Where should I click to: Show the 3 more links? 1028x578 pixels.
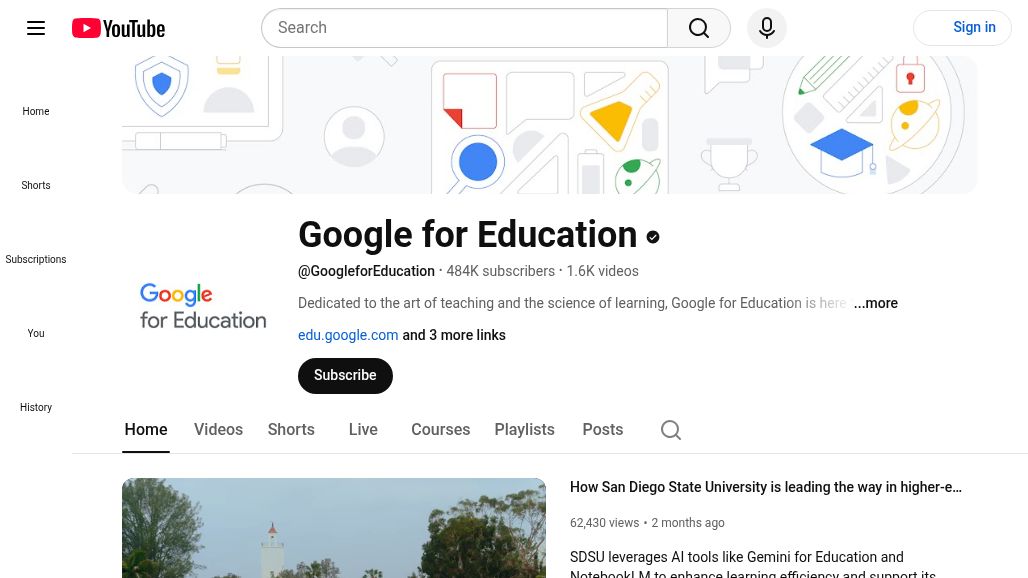tap(454, 335)
